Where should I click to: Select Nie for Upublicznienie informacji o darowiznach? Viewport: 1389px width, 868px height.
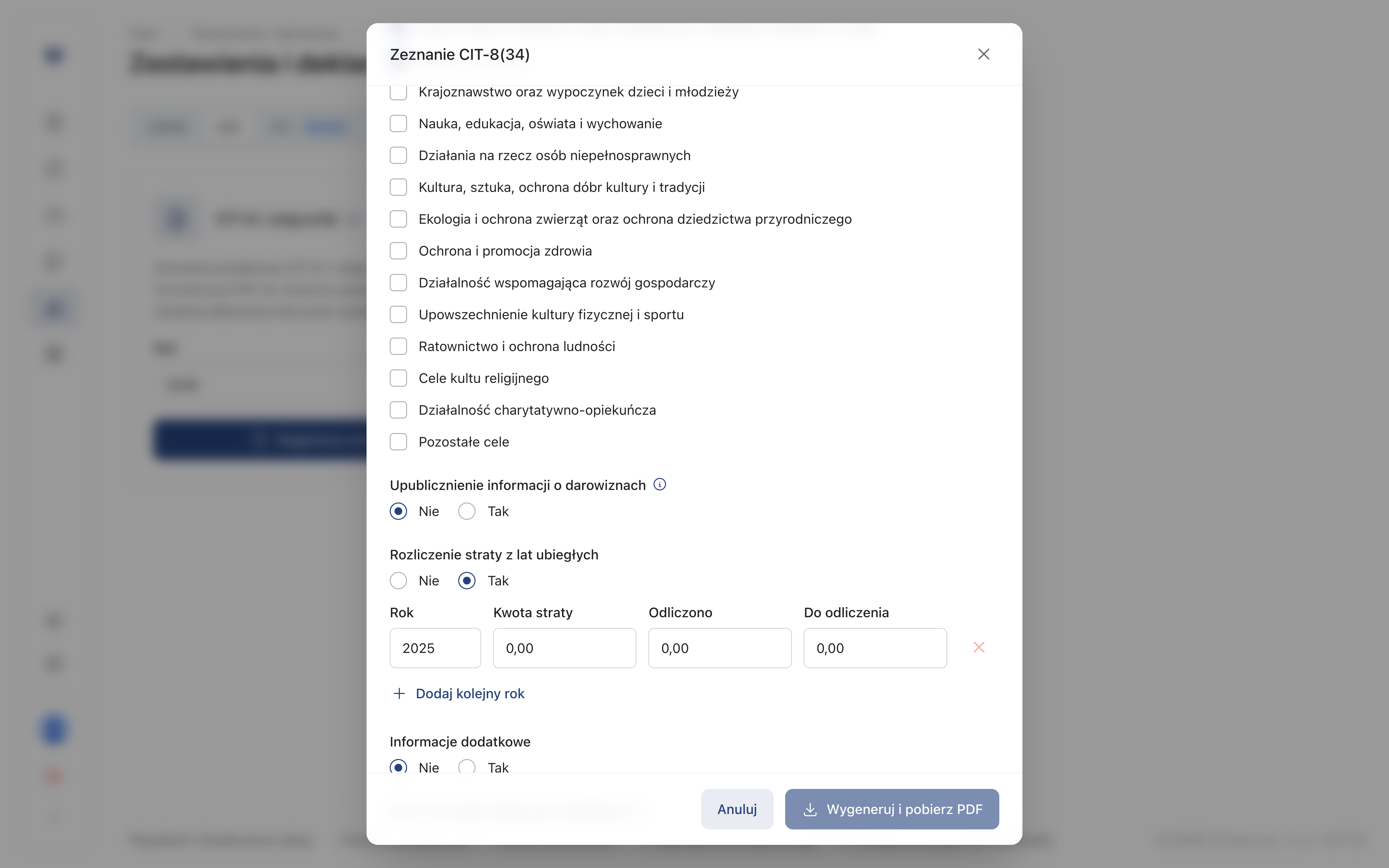coord(398,511)
